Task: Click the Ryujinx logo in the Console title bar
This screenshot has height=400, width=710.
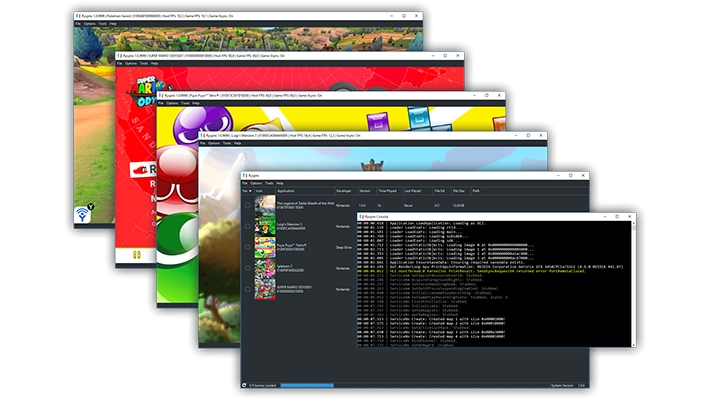Action: coord(361,217)
